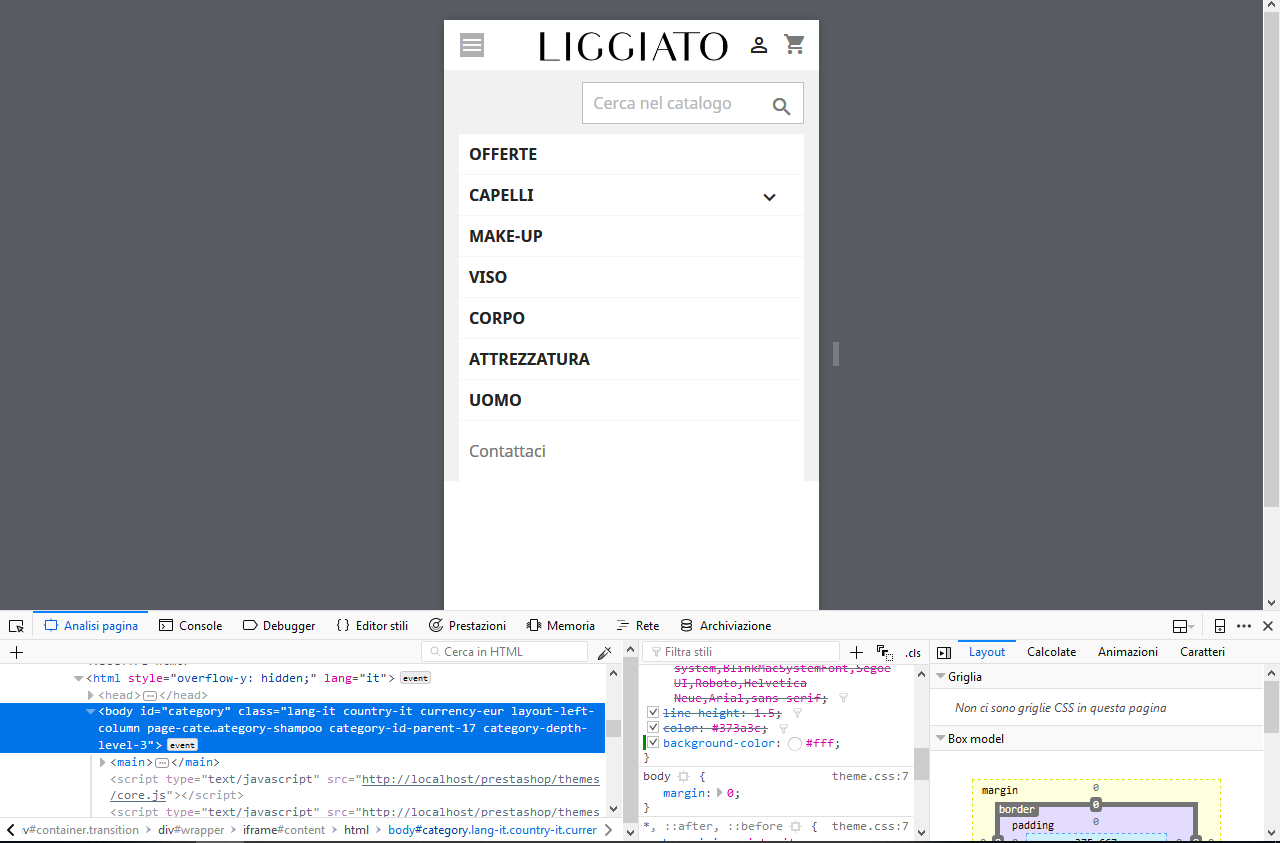
Task: Go to the MAKE-UP category
Action: (x=506, y=236)
